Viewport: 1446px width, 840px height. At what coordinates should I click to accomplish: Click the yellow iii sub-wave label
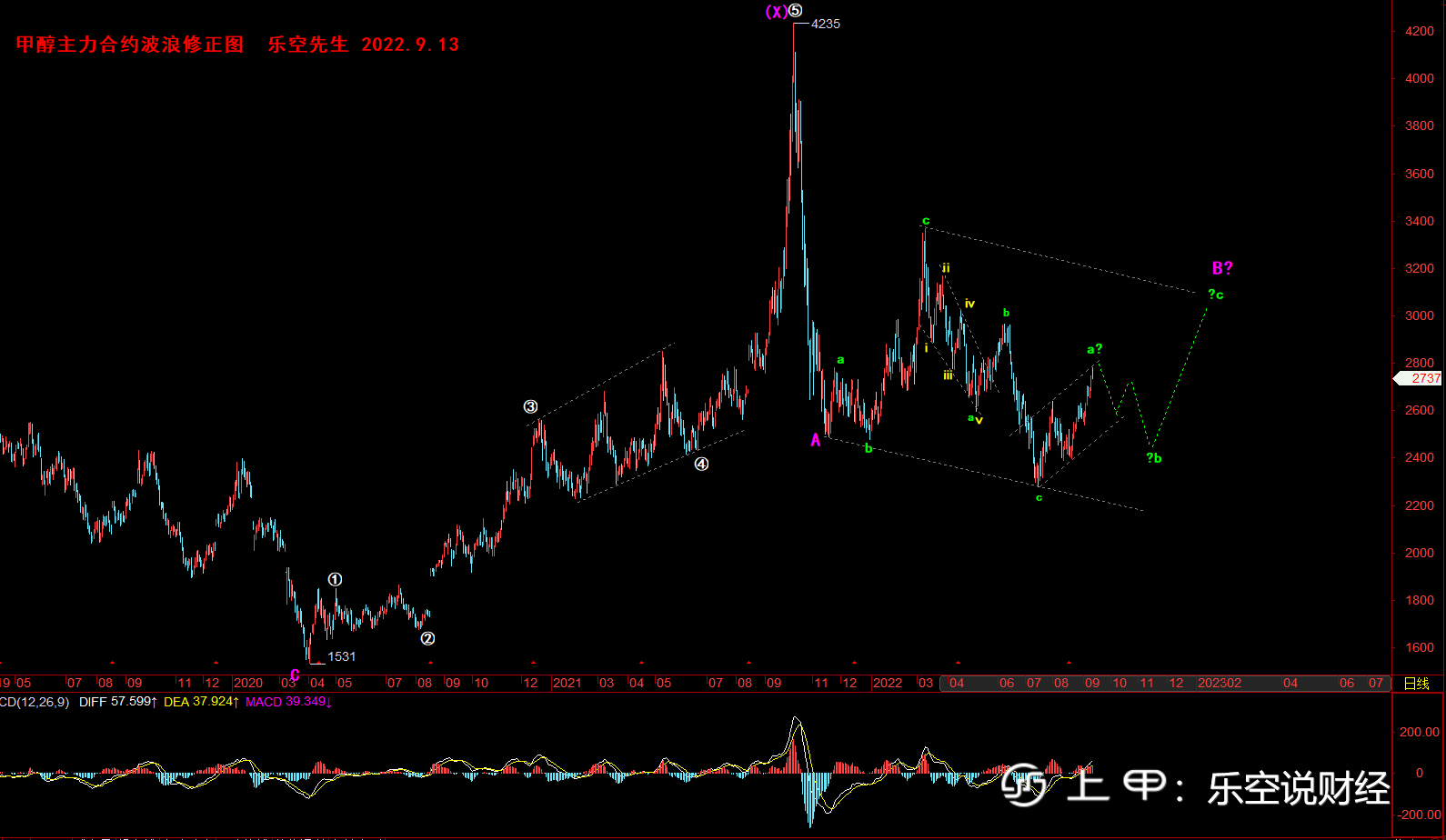[948, 375]
